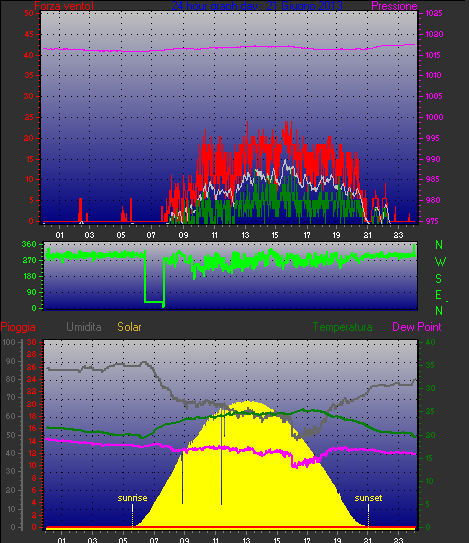Viewport: 469px width, 543px height.
Task: Click the Dew Point legend label
Action: click(x=417, y=327)
